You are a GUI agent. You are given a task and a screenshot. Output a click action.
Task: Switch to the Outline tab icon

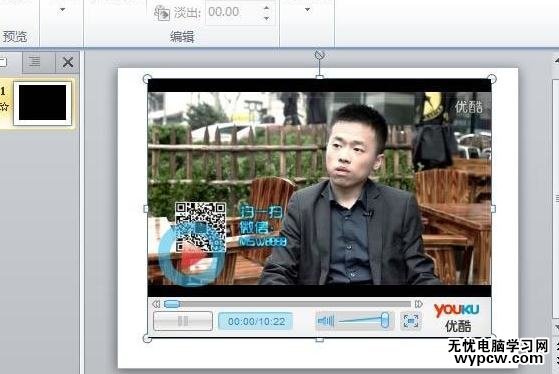(35, 62)
